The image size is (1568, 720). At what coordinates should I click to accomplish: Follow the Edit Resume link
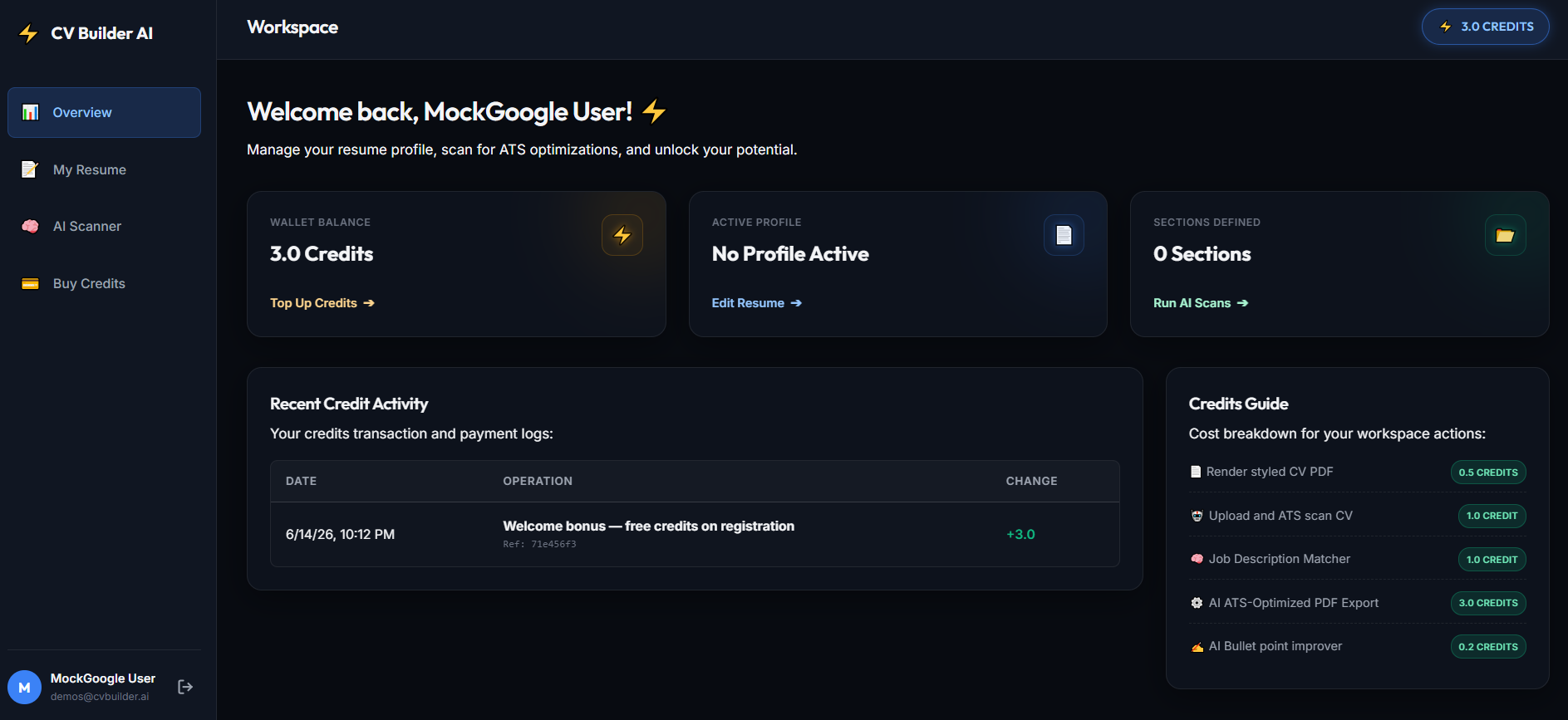coord(757,303)
